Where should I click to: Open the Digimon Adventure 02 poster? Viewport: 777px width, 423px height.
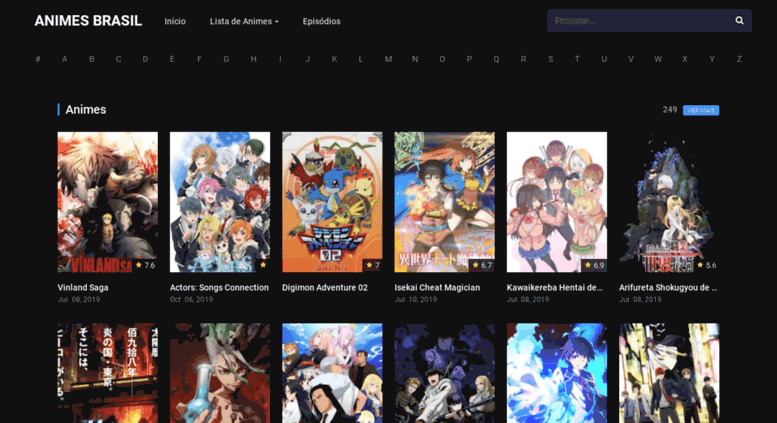pos(332,202)
